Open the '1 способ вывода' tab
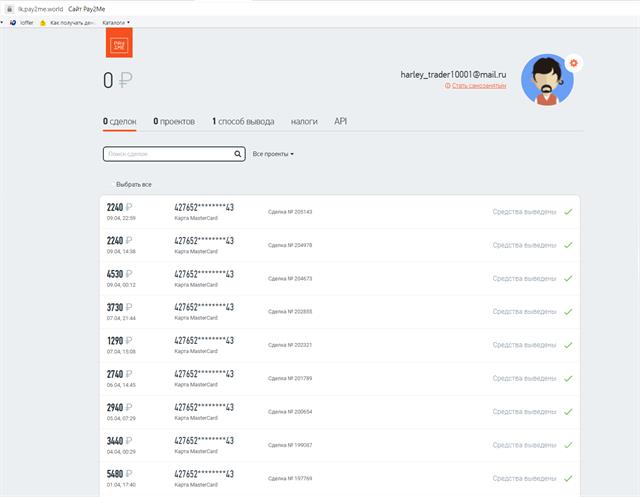This screenshot has width=640, height=497. point(245,121)
